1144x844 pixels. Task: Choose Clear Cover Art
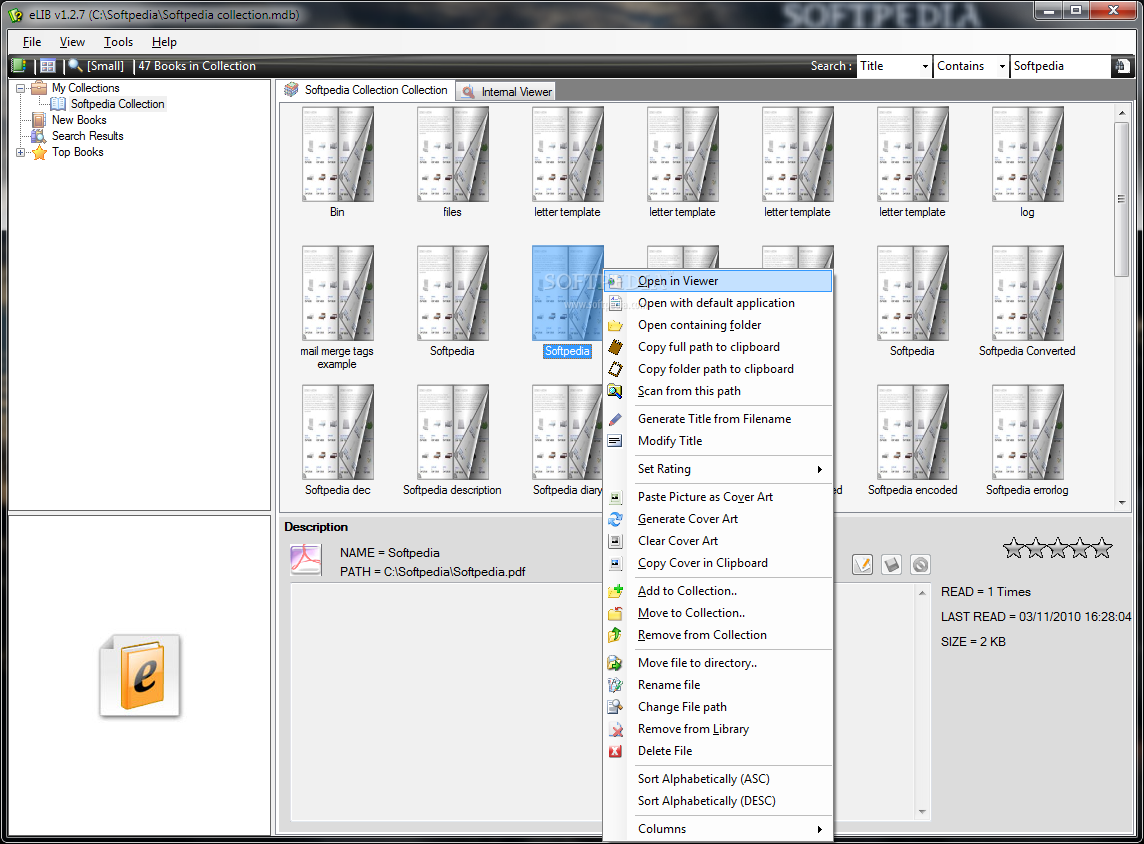[x=718, y=541]
